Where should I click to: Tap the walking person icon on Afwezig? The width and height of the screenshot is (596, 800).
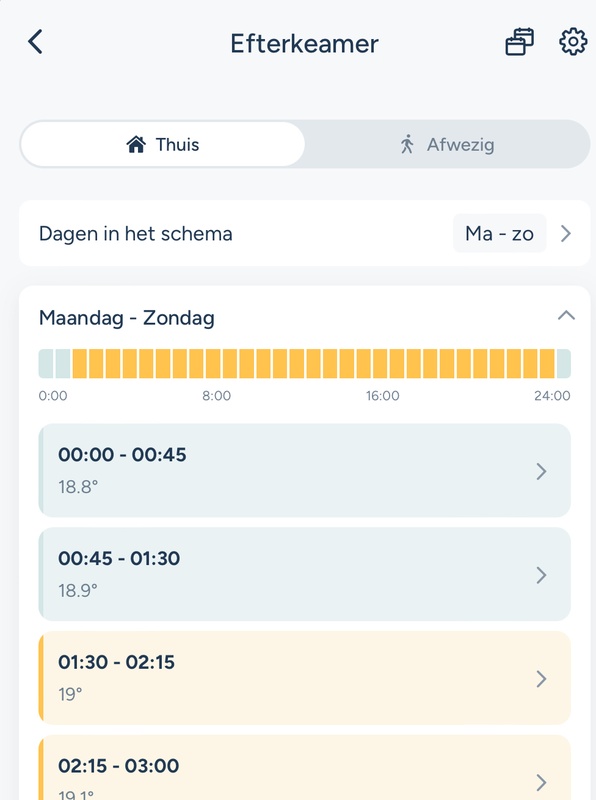pos(413,143)
